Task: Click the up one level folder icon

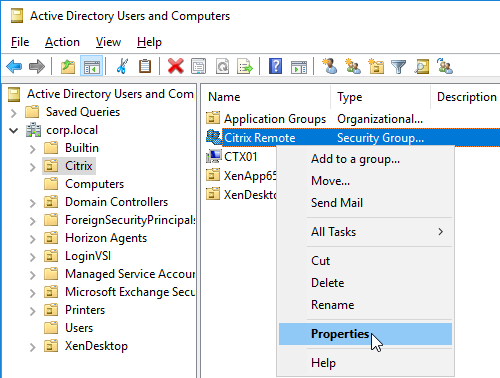Action: 68,66
